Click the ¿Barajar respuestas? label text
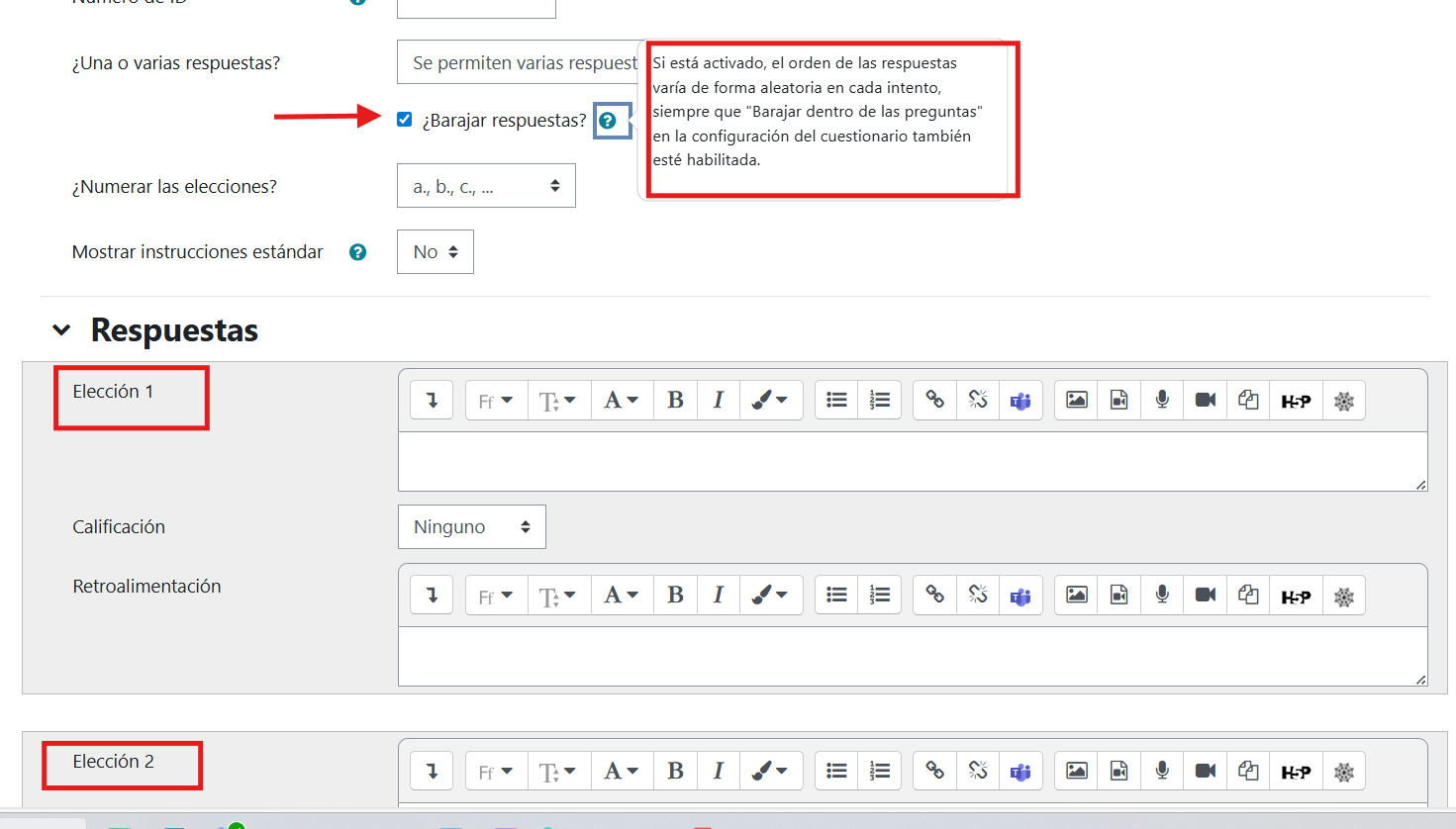This screenshot has width=1456, height=829. click(504, 121)
